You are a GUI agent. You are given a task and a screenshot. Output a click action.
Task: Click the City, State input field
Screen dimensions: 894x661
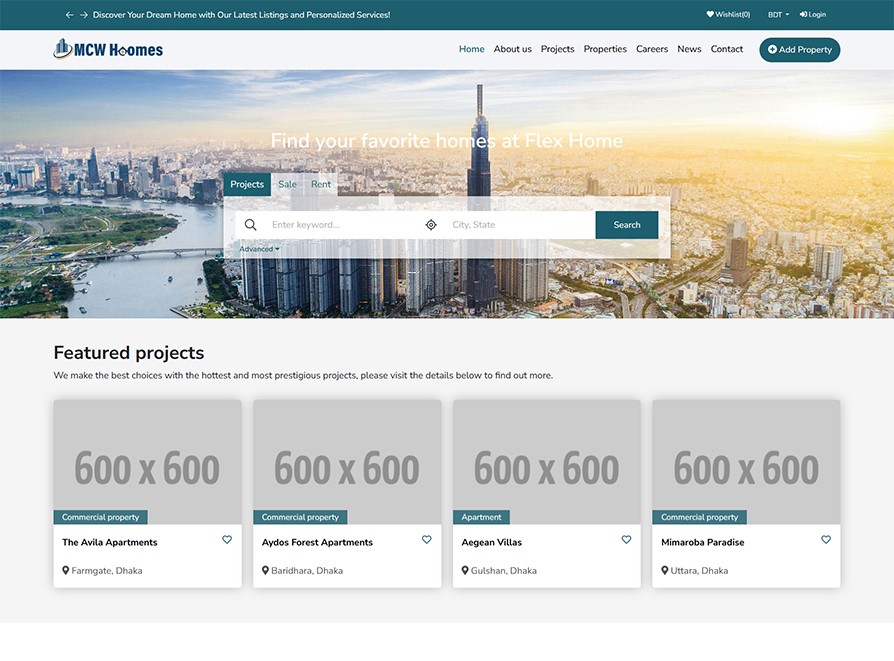[518, 225]
